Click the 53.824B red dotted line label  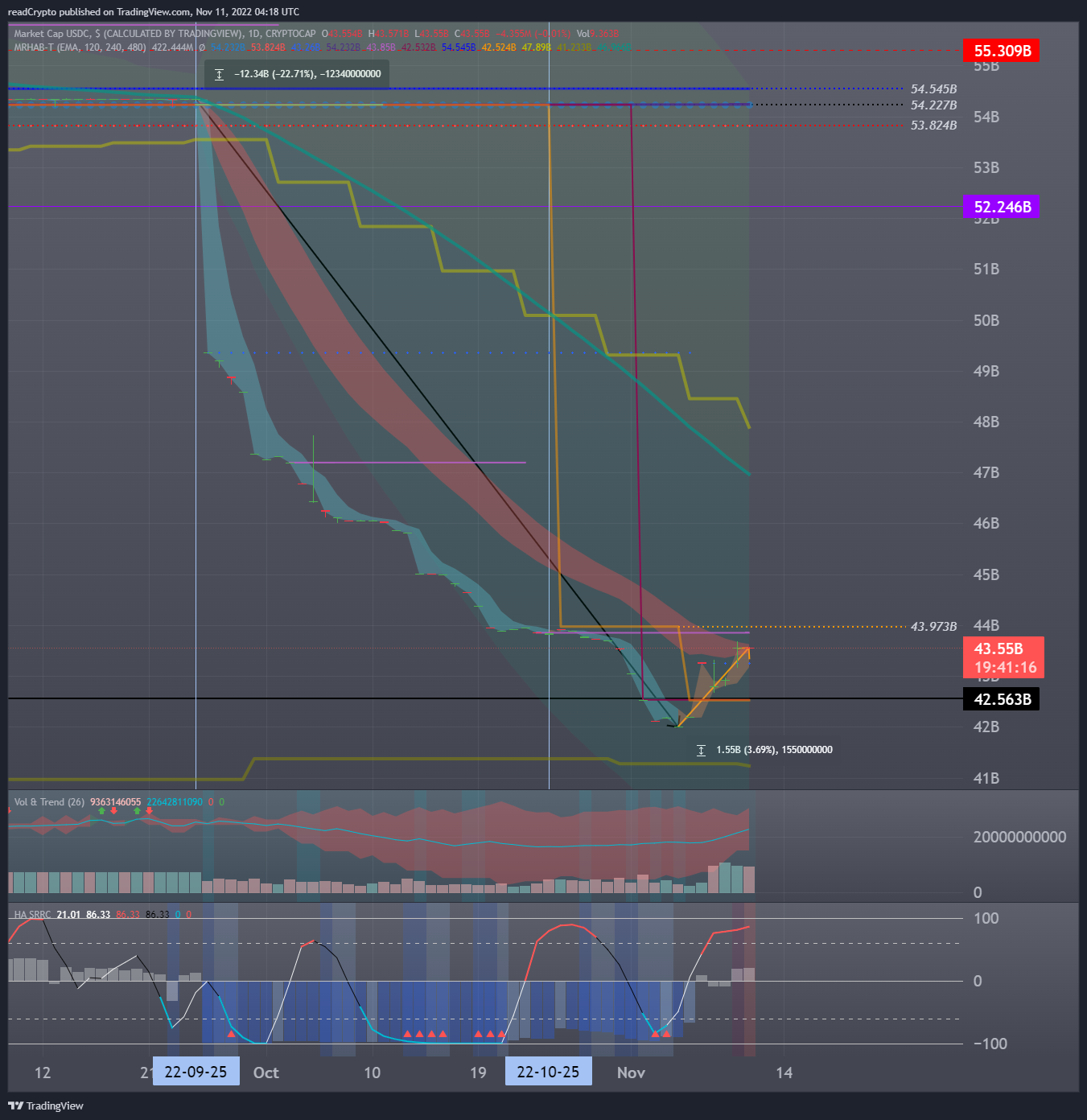[933, 126]
